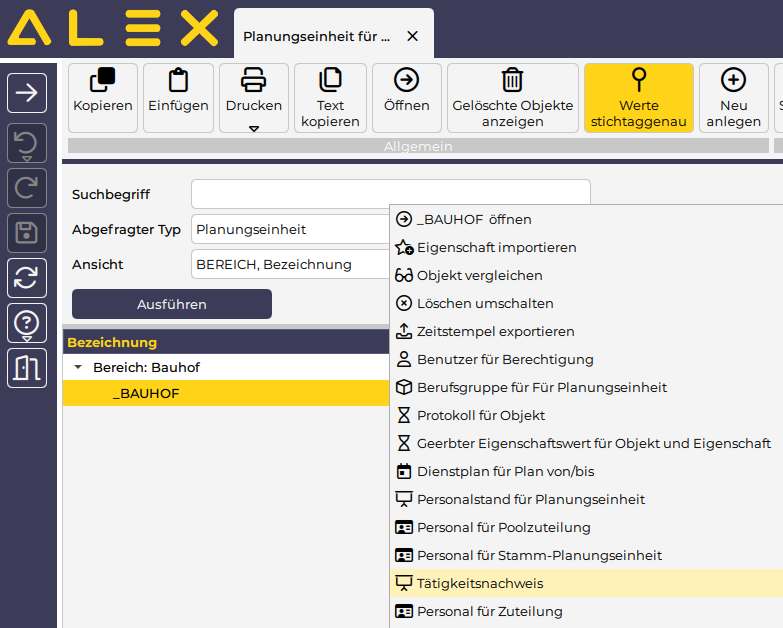Open the help question mark icon

coord(27,322)
